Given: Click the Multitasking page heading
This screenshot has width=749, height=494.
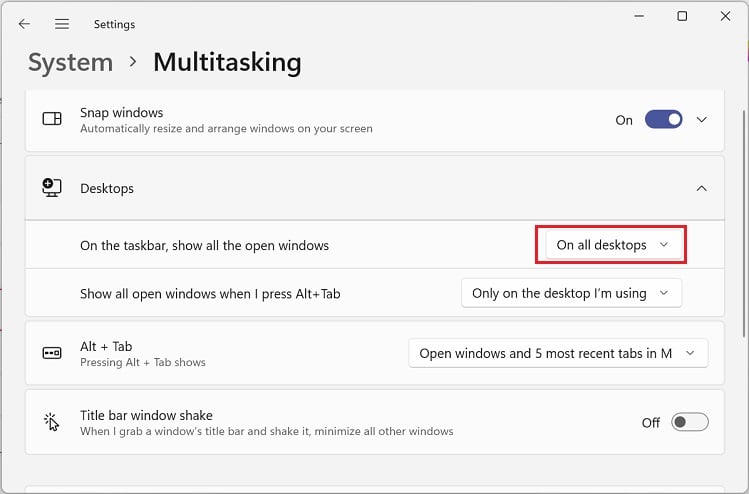Looking at the screenshot, I should point(227,63).
